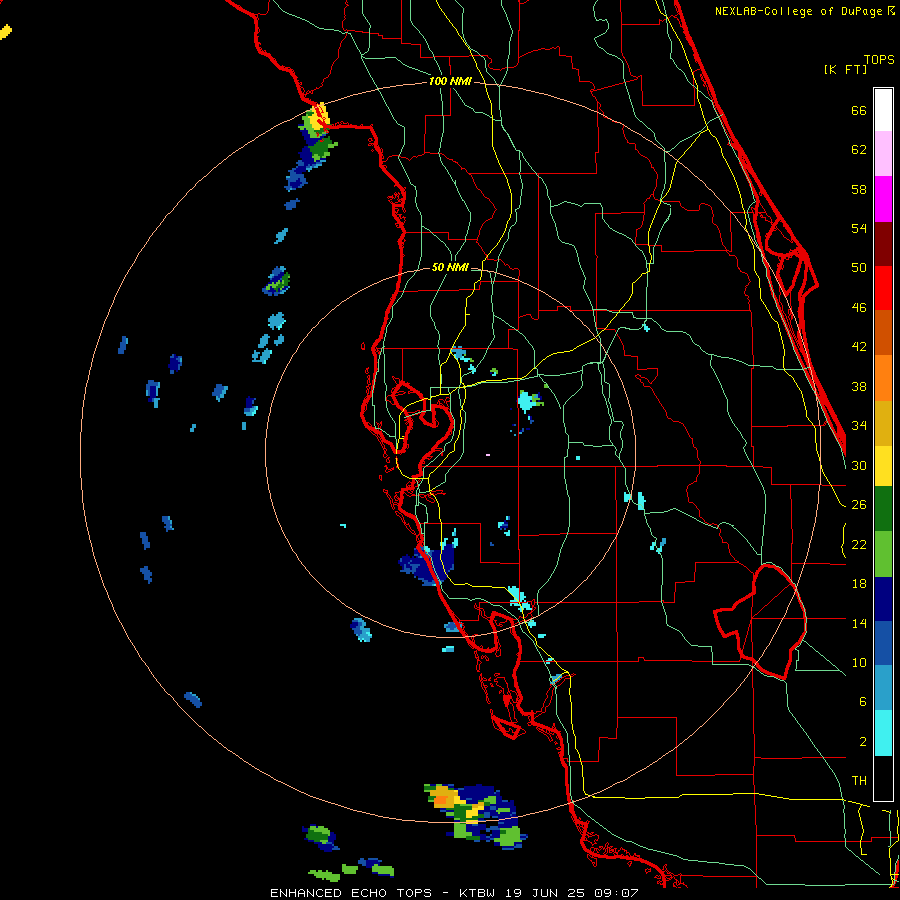This screenshot has height=900, width=900.
Task: Click the magenta legend swatch
Action: click(883, 199)
